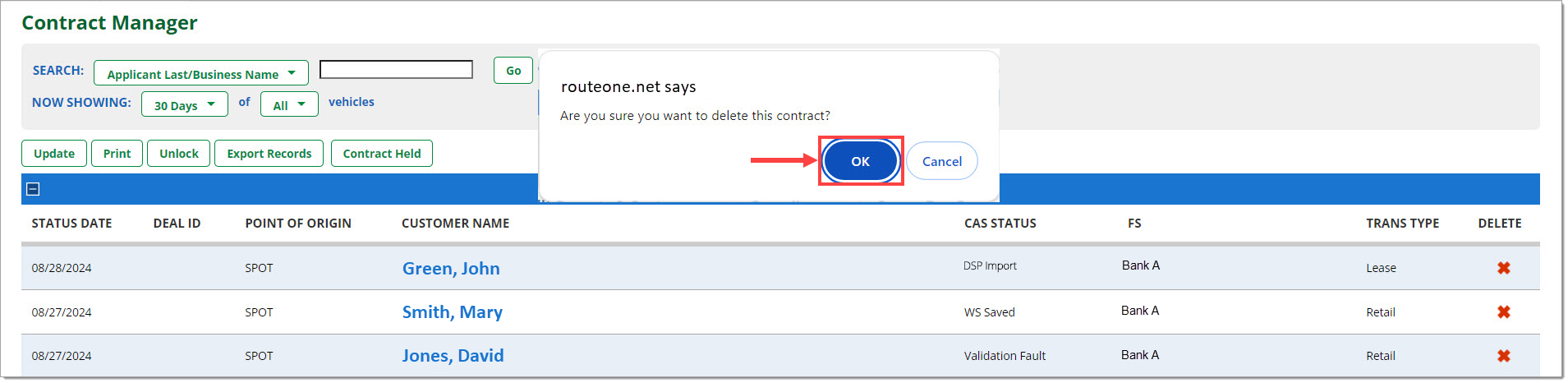This screenshot has height=383, width=1568.
Task: Delete the Smith, Mary contract row
Action: pos(1503,311)
